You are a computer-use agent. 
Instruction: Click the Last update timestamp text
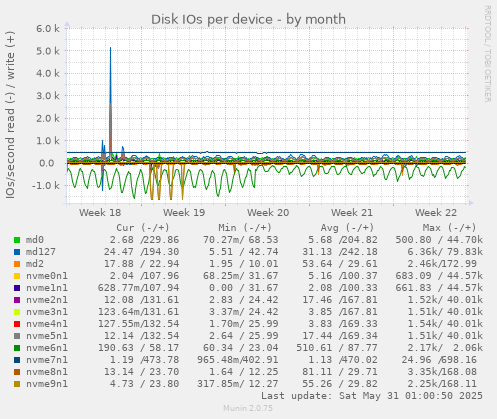(x=372, y=396)
